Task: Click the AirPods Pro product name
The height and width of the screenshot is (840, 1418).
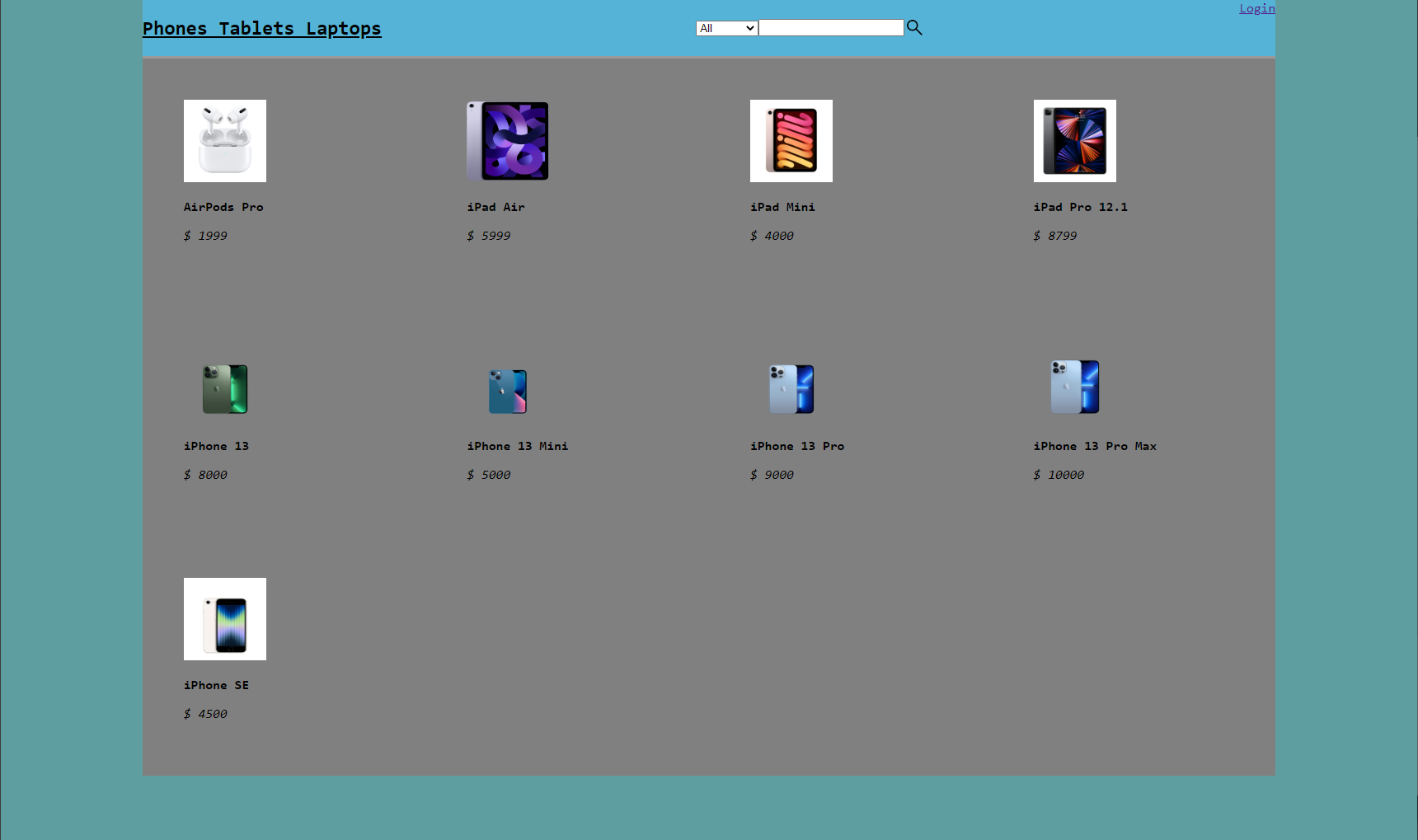Action: pos(223,207)
